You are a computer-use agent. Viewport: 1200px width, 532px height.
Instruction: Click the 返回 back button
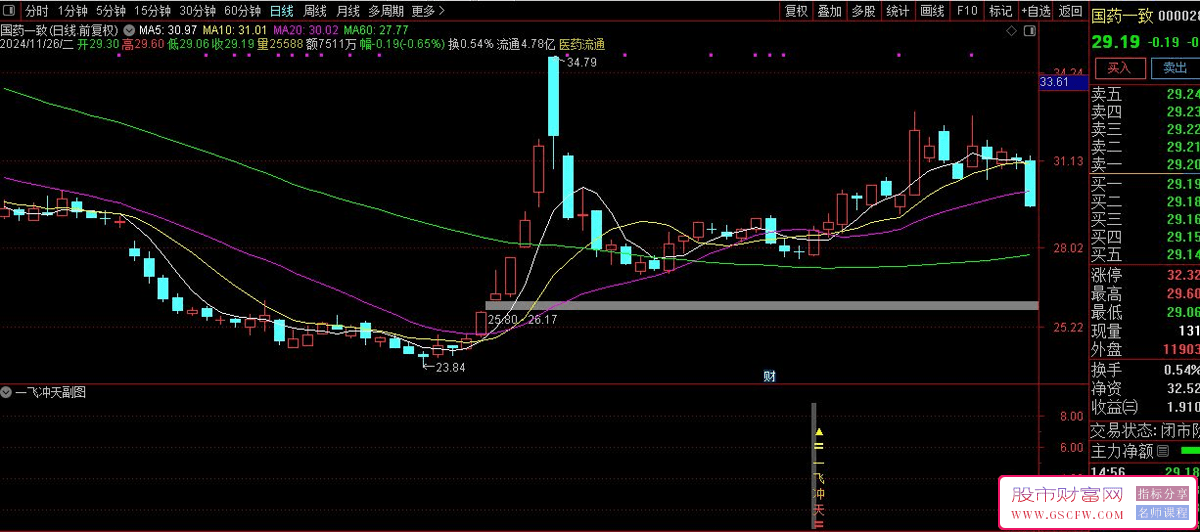coord(1070,11)
